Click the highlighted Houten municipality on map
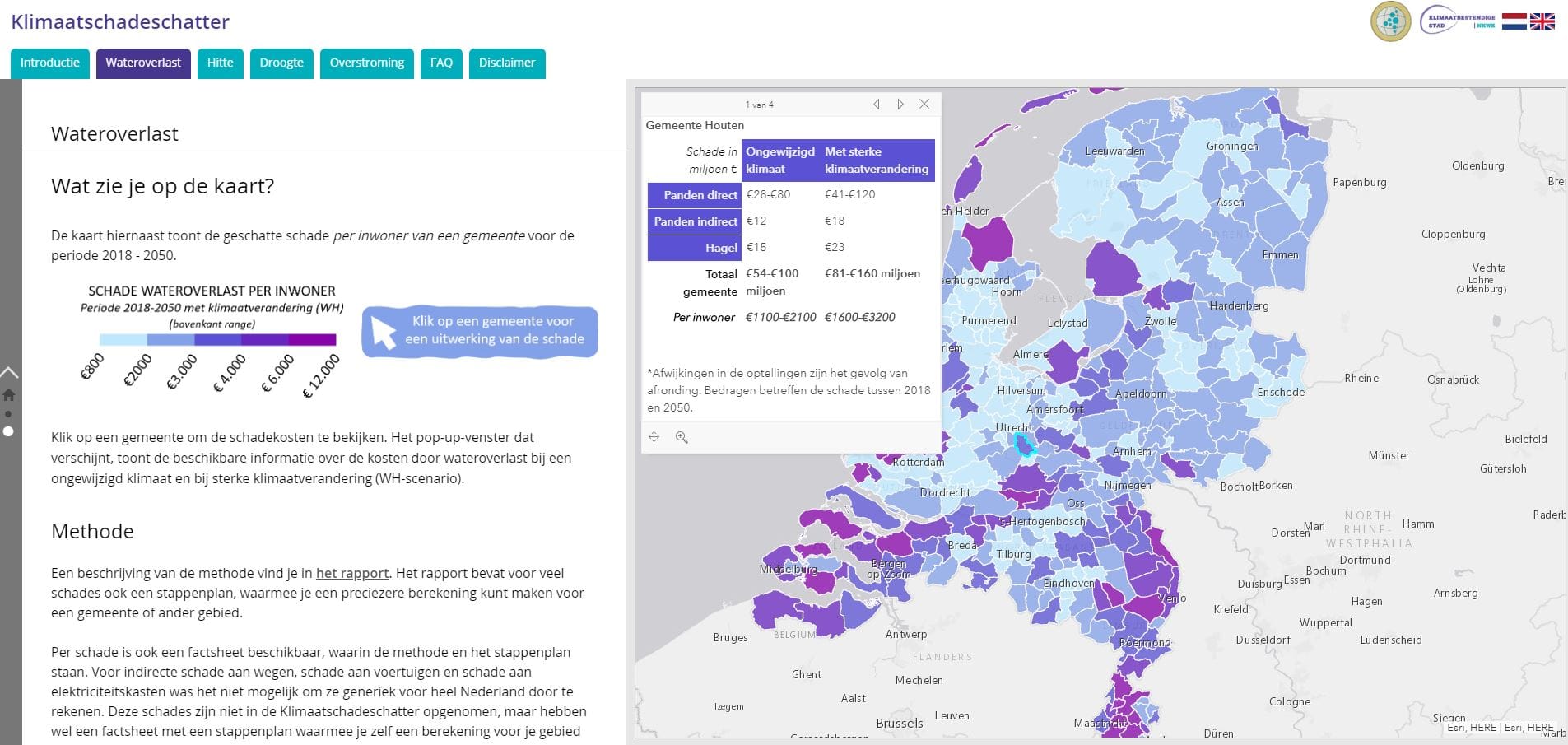This screenshot has width=1568, height=745. click(x=1025, y=447)
